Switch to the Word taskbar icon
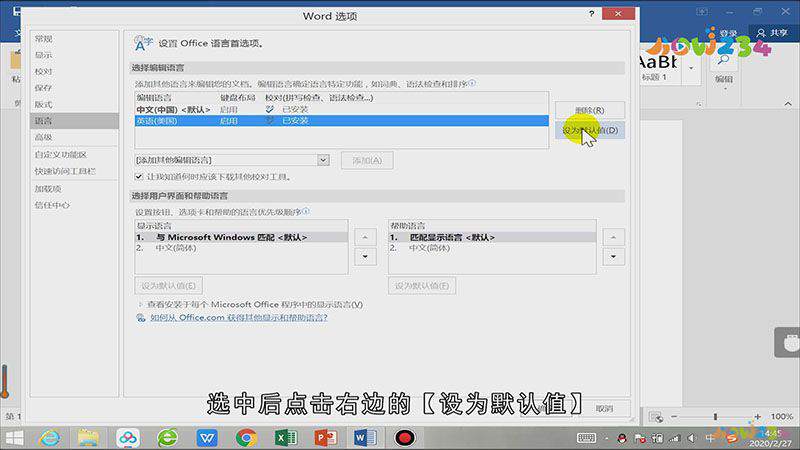This screenshot has height=450, width=800. click(x=365, y=438)
